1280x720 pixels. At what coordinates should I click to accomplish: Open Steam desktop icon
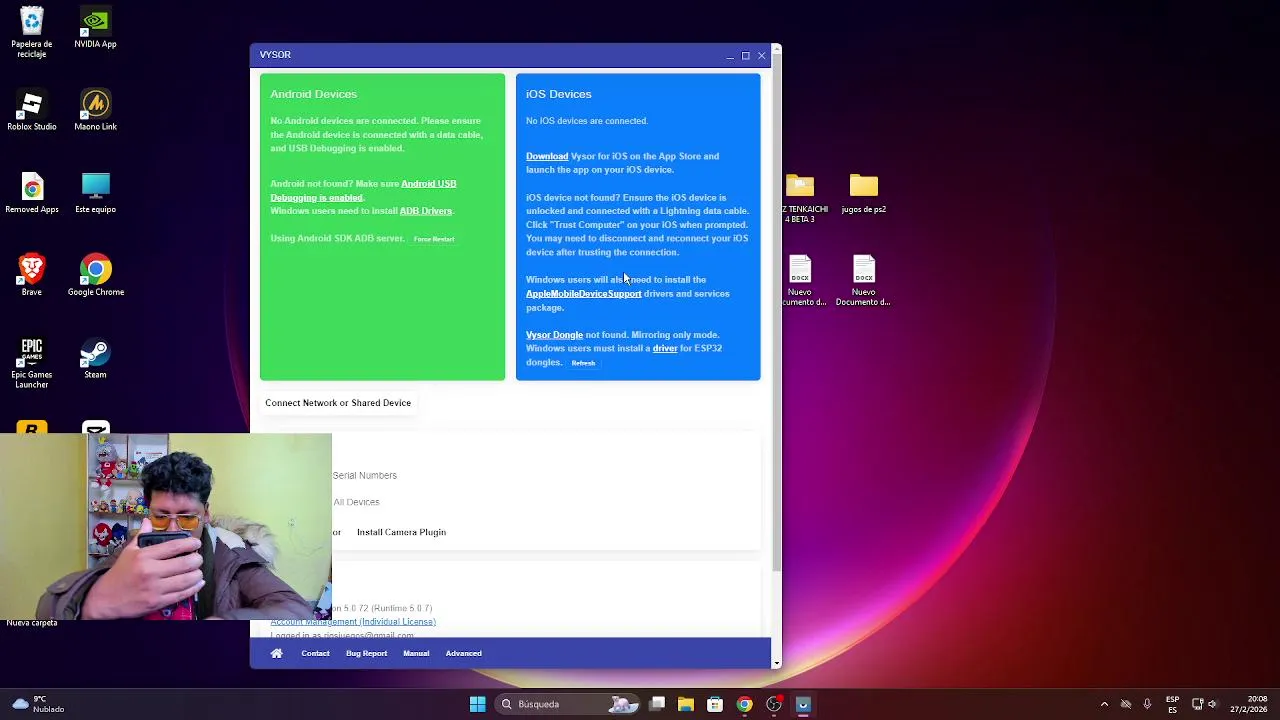(95, 359)
